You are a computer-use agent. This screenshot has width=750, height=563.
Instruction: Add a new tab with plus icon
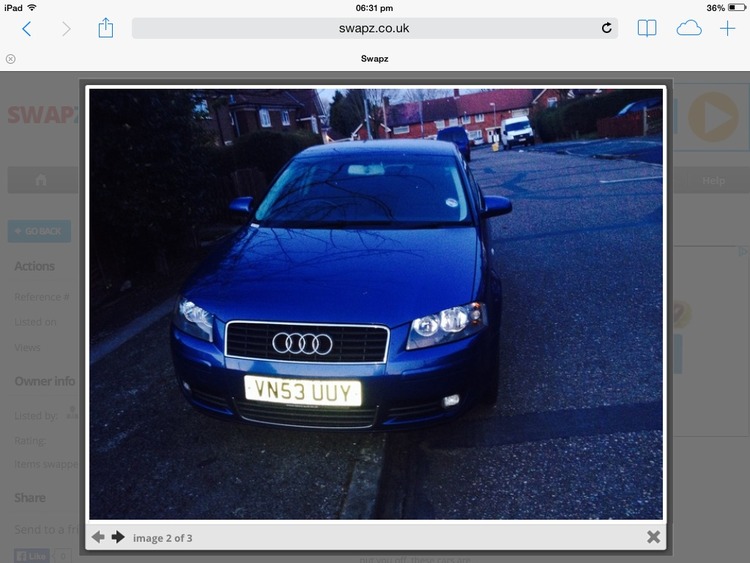[x=728, y=29]
